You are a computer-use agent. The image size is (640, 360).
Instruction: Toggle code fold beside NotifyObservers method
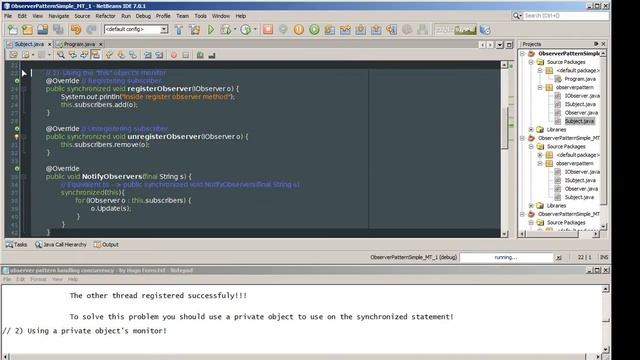click(24, 176)
